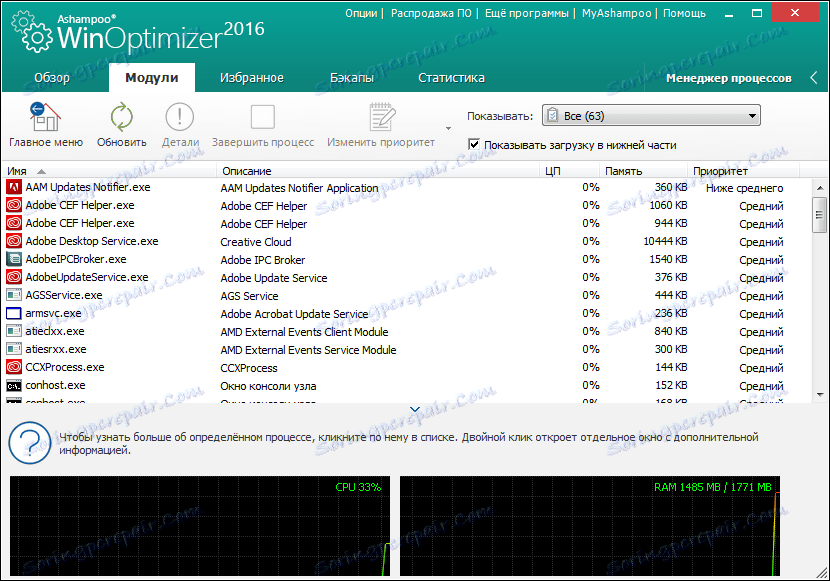
Task: Click the question mark help icon
Action: click(29, 437)
